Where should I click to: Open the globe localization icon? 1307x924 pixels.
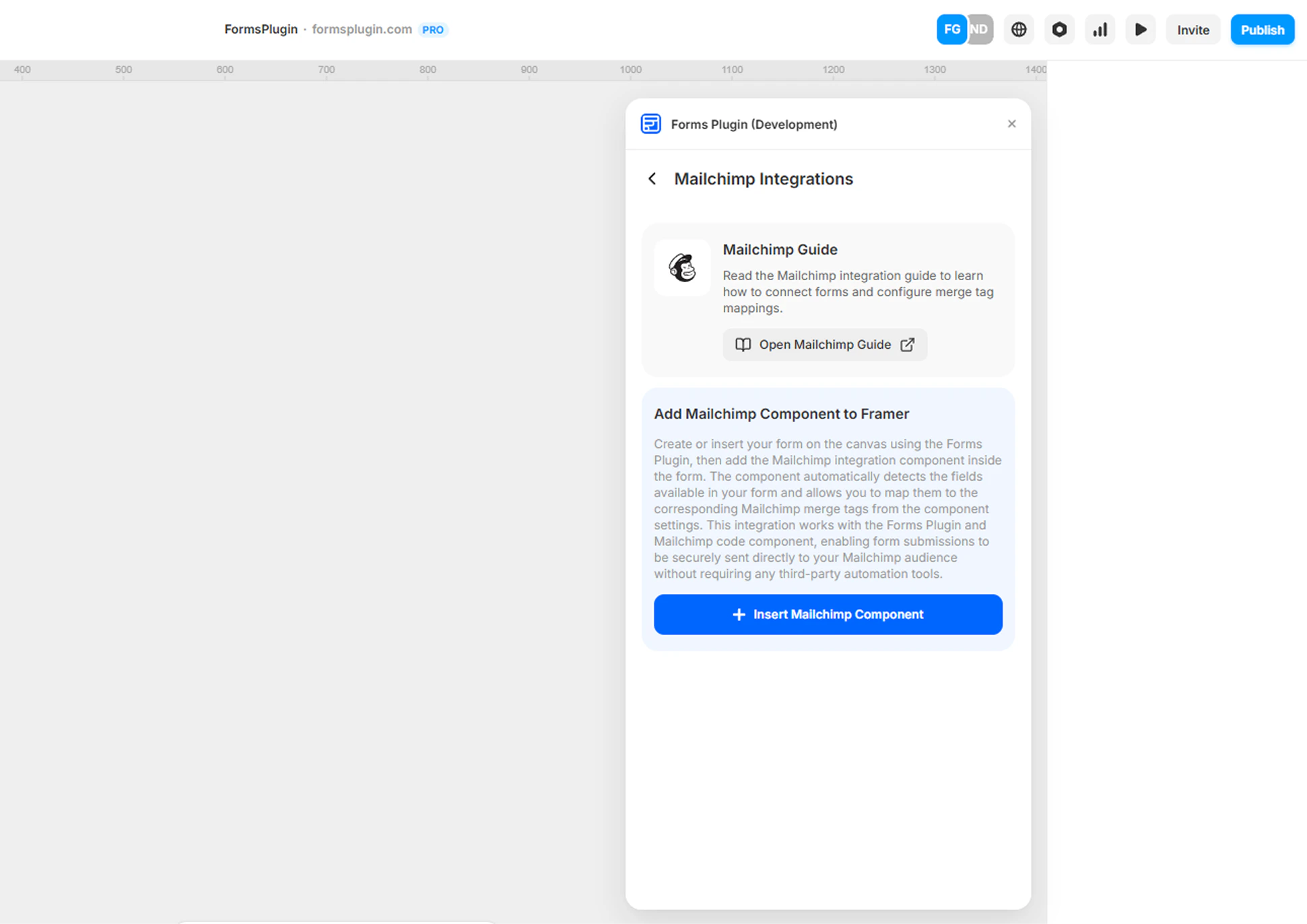pyautogui.click(x=1019, y=30)
